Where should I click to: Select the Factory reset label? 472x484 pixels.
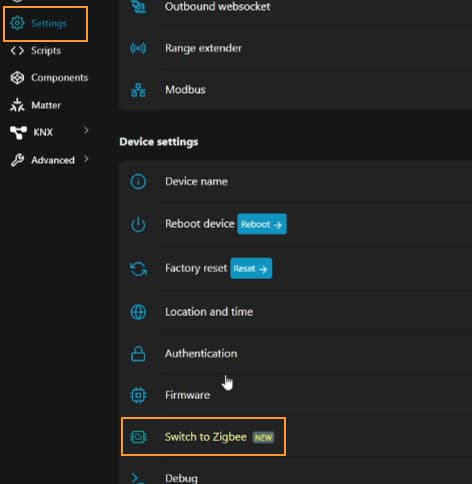196,268
